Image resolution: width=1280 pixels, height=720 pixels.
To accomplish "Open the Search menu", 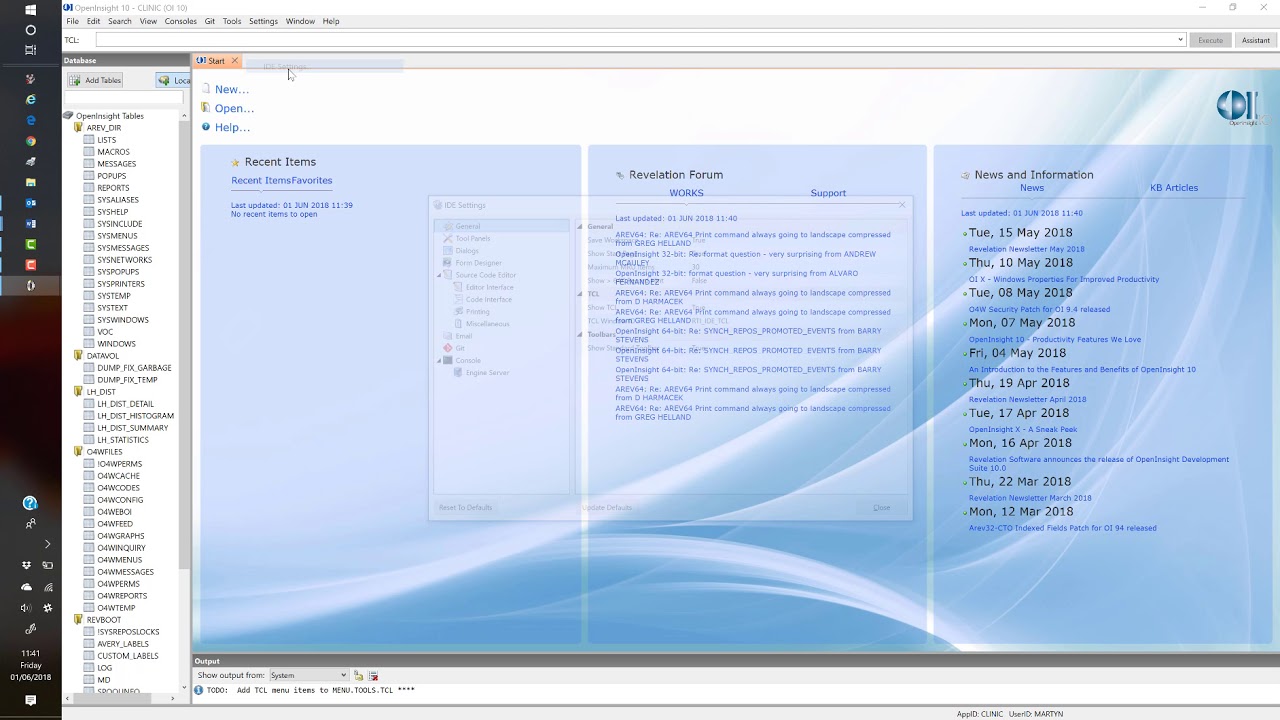I will [x=119, y=21].
